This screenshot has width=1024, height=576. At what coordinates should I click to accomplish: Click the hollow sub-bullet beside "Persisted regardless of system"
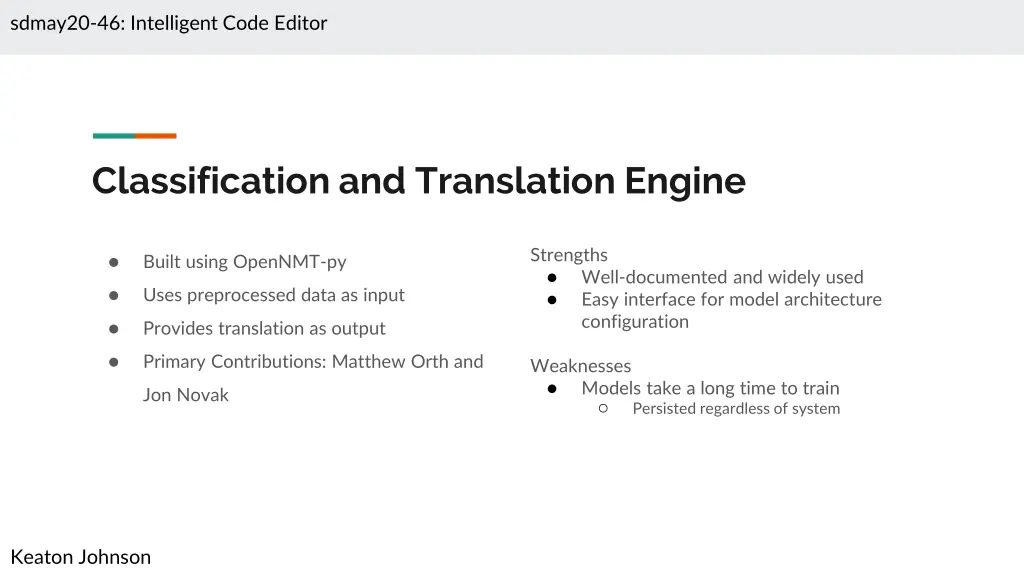coord(604,409)
